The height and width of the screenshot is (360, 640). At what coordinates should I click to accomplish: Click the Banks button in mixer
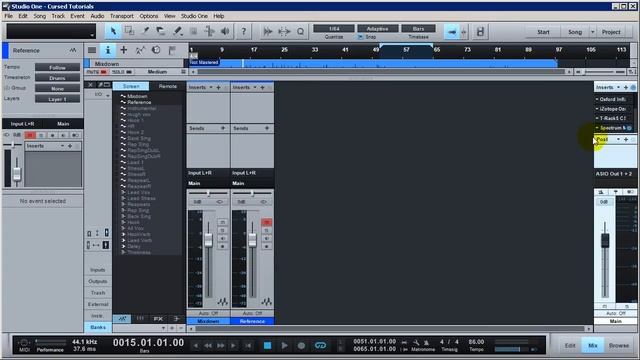98,327
